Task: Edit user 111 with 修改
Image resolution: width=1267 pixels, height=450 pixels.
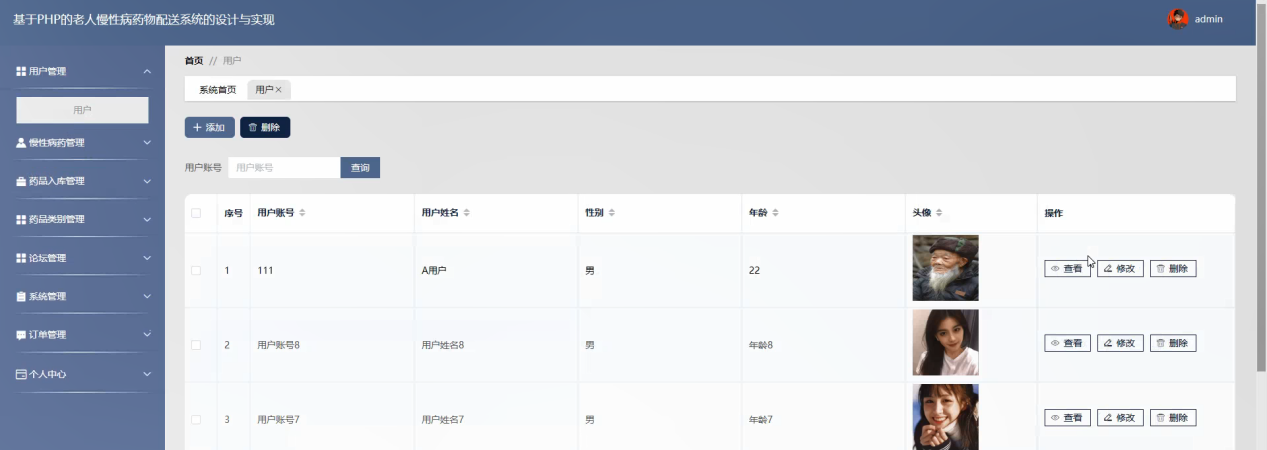Action: [x=1120, y=269]
